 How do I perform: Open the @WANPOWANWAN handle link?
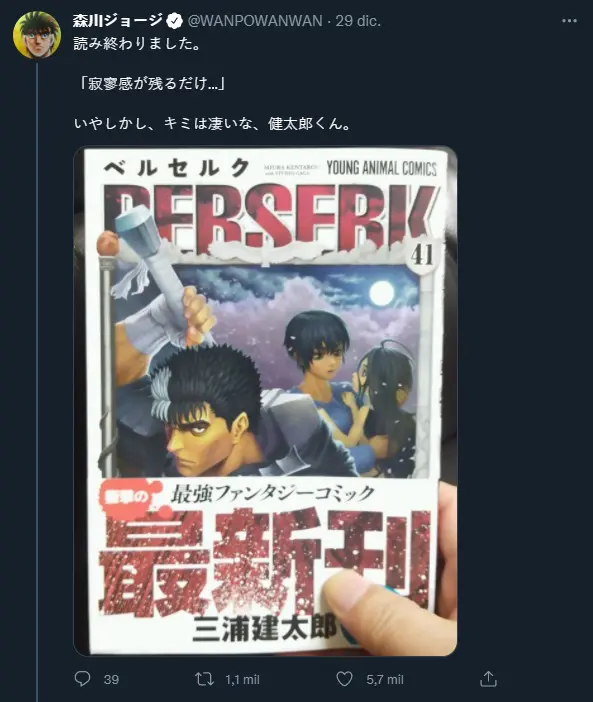click(x=254, y=21)
